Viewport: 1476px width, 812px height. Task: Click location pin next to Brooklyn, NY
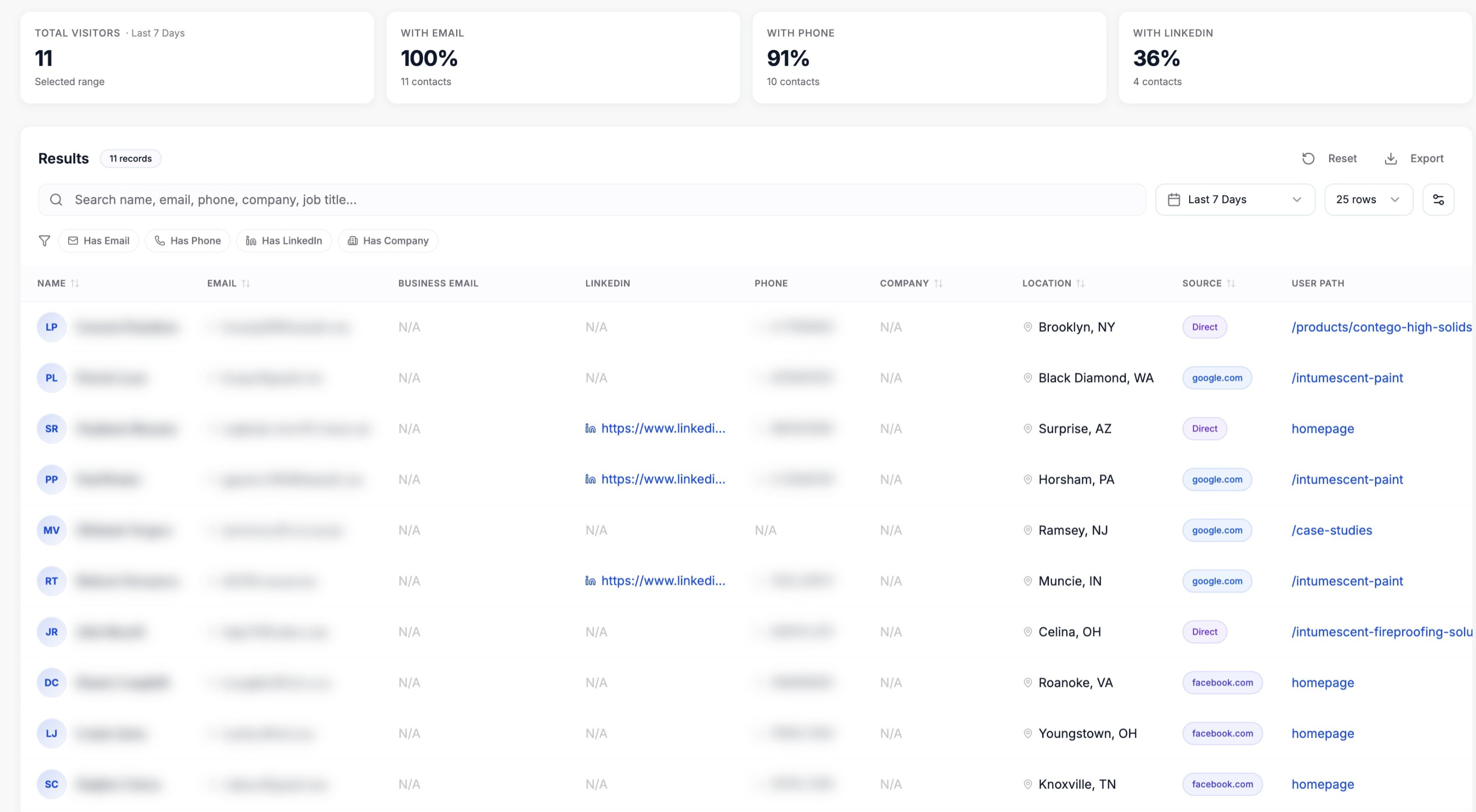[x=1028, y=327]
